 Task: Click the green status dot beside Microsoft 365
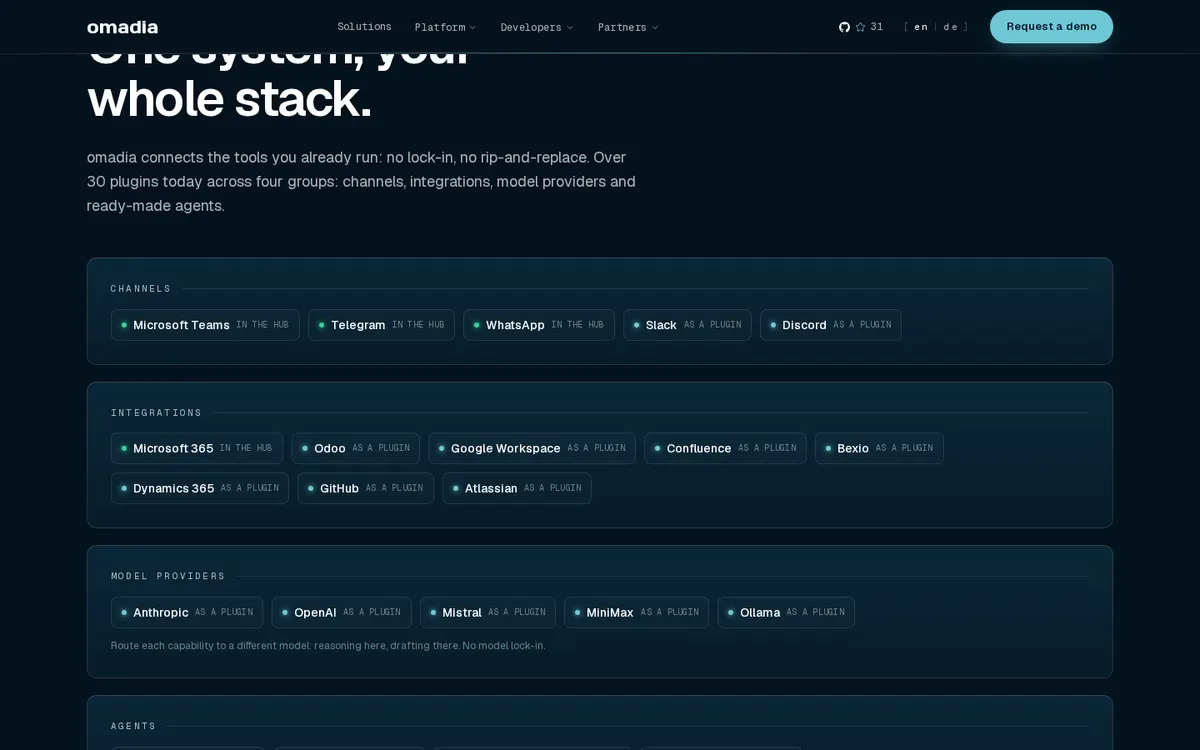[124, 448]
